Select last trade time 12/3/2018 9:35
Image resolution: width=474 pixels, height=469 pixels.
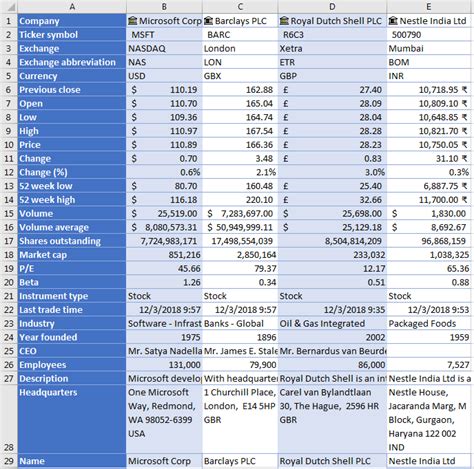tap(332, 310)
